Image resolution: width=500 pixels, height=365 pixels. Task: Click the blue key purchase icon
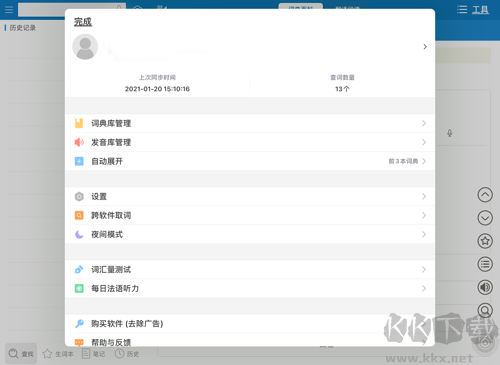(x=79, y=323)
